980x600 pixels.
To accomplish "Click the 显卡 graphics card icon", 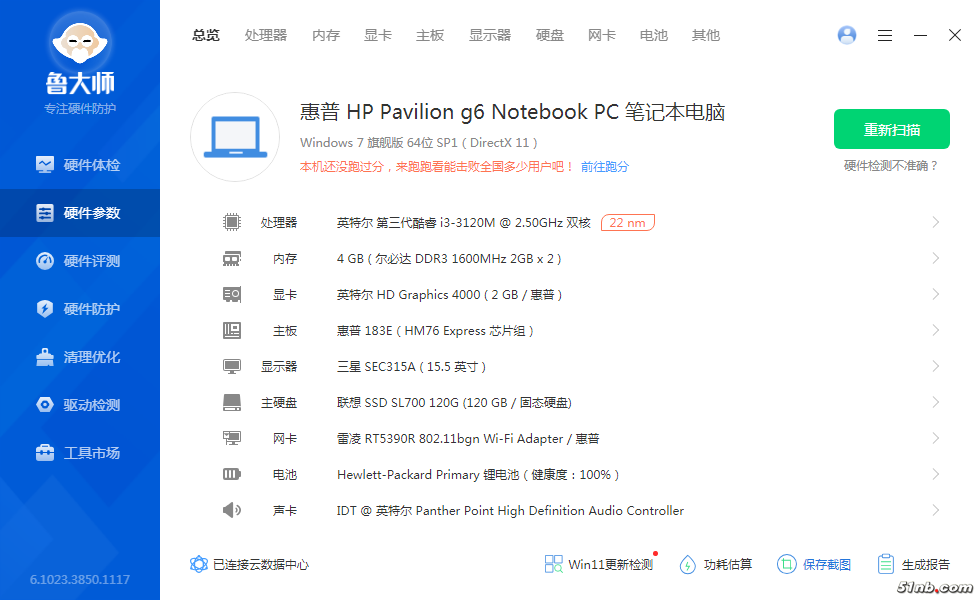I will tap(232, 294).
